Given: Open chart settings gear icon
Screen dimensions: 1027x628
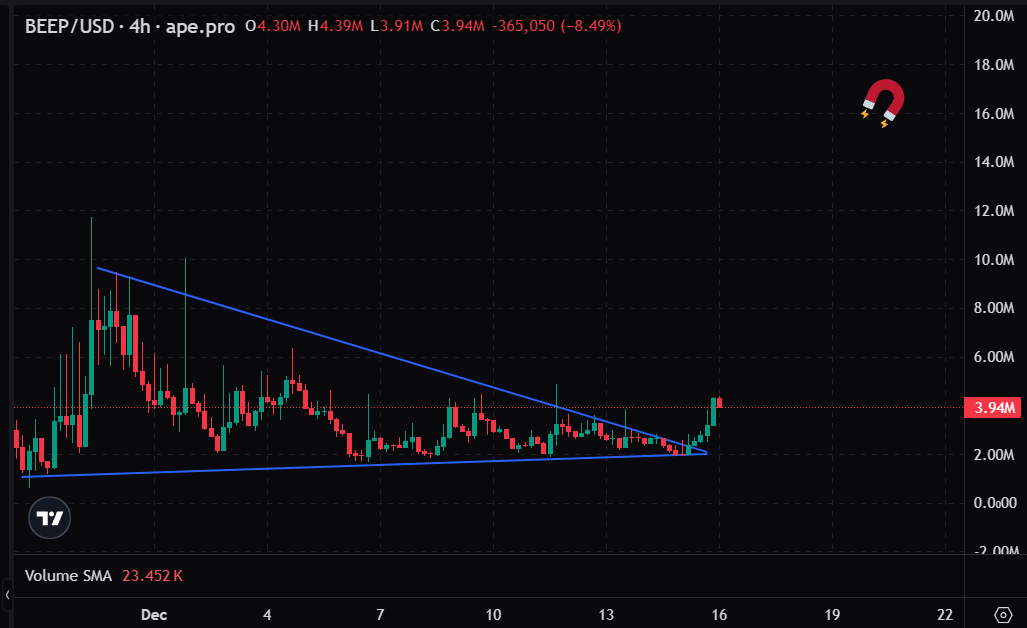Looking at the screenshot, I should [x=1003, y=614].
